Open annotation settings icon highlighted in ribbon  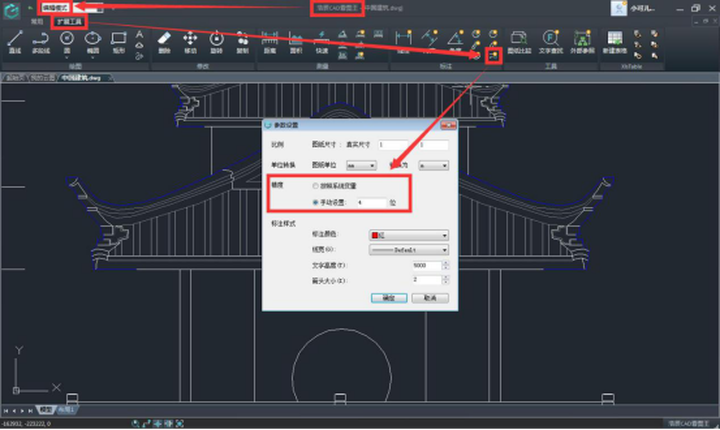pos(493,56)
